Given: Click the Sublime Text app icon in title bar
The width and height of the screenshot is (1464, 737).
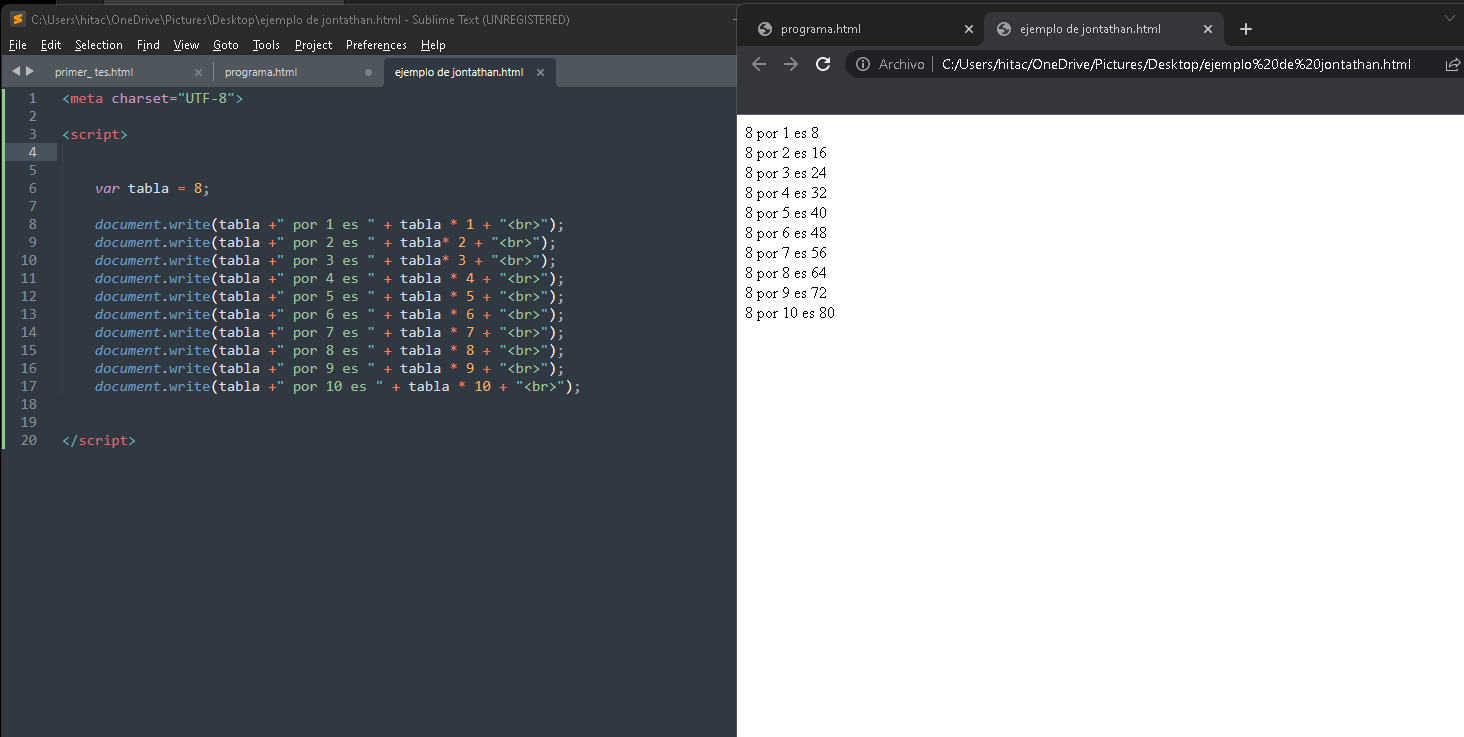Looking at the screenshot, I should pyautogui.click(x=17, y=19).
